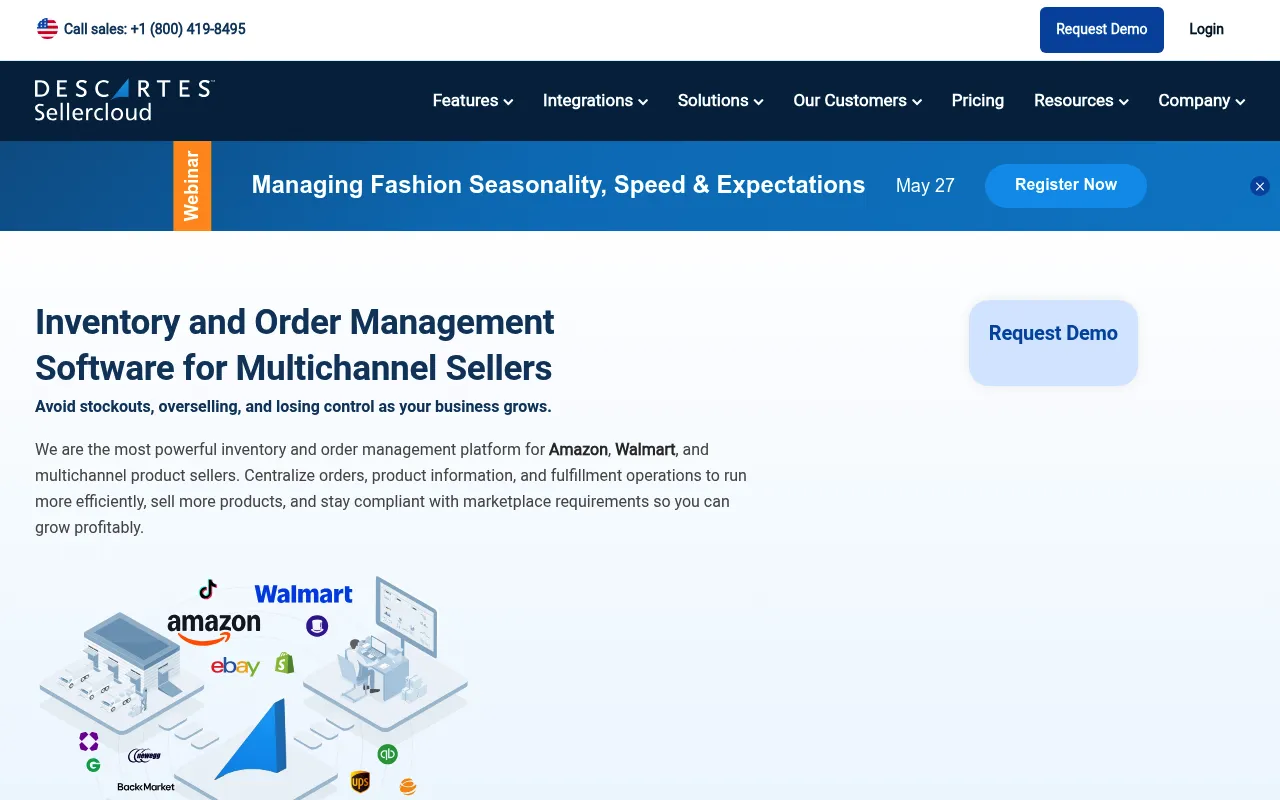The height and width of the screenshot is (800, 1280).
Task: Expand the Our Customers dropdown chevron
Action: pos(917,102)
